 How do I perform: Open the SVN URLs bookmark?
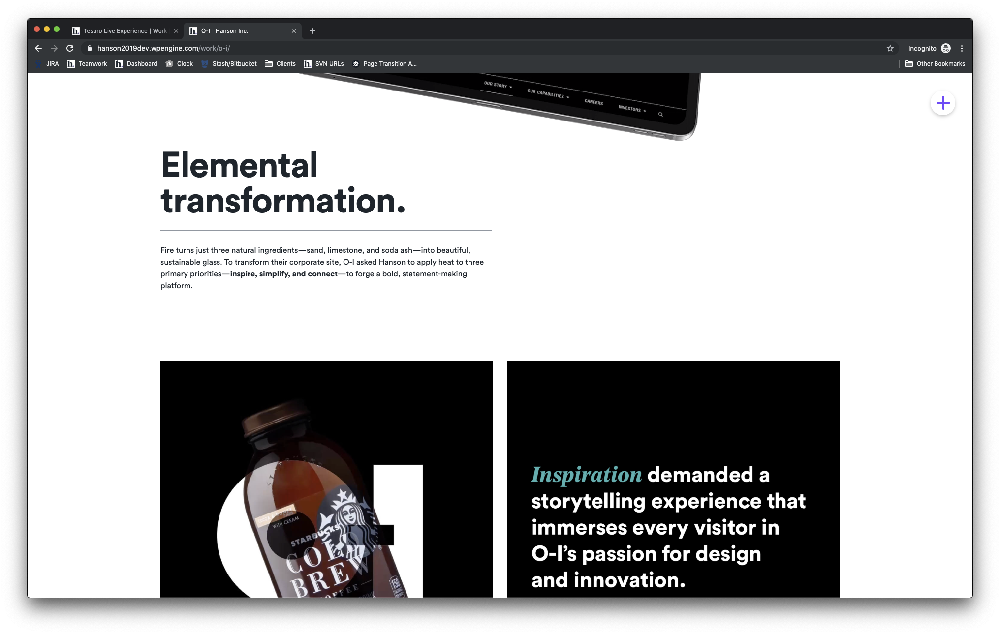point(324,64)
